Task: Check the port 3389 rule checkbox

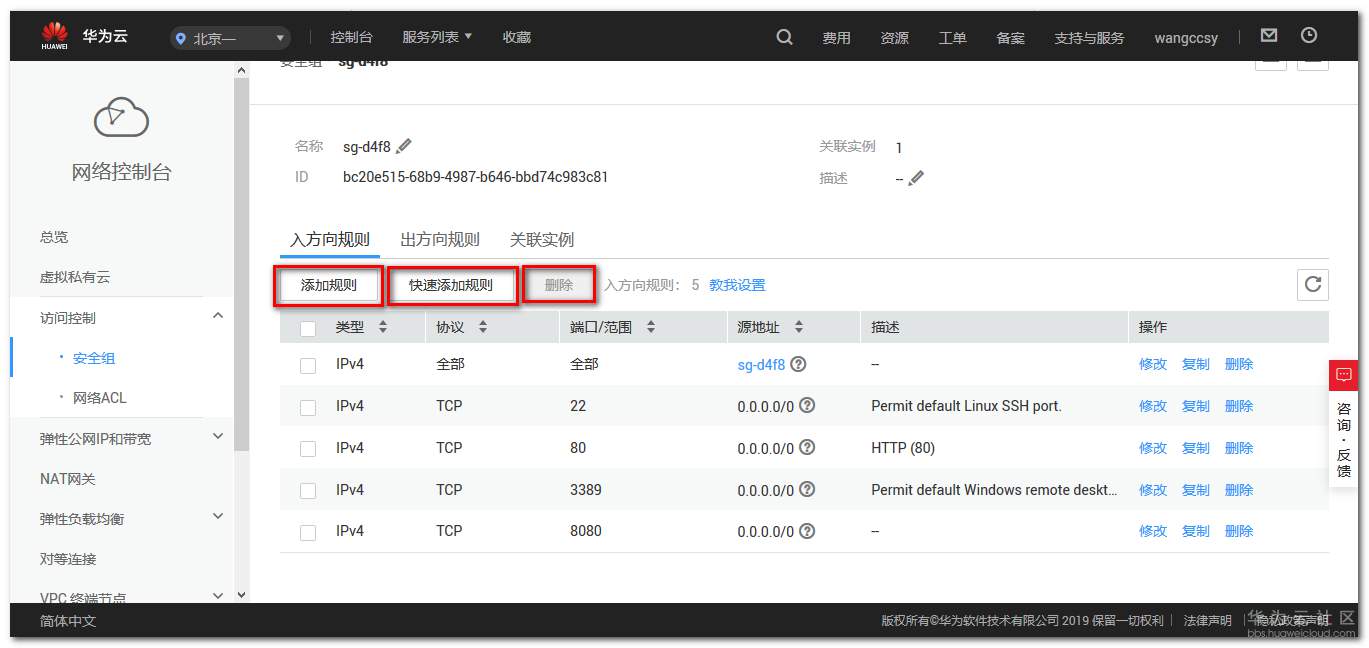Action: coord(308,491)
